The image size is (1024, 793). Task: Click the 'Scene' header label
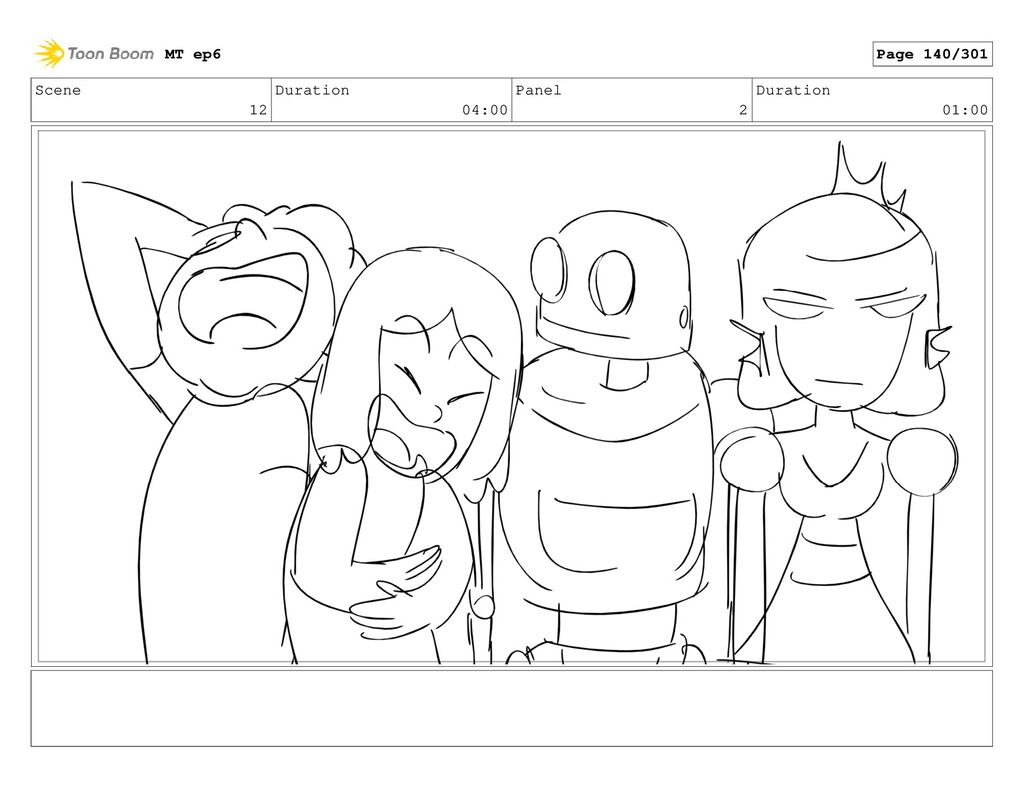[x=58, y=90]
